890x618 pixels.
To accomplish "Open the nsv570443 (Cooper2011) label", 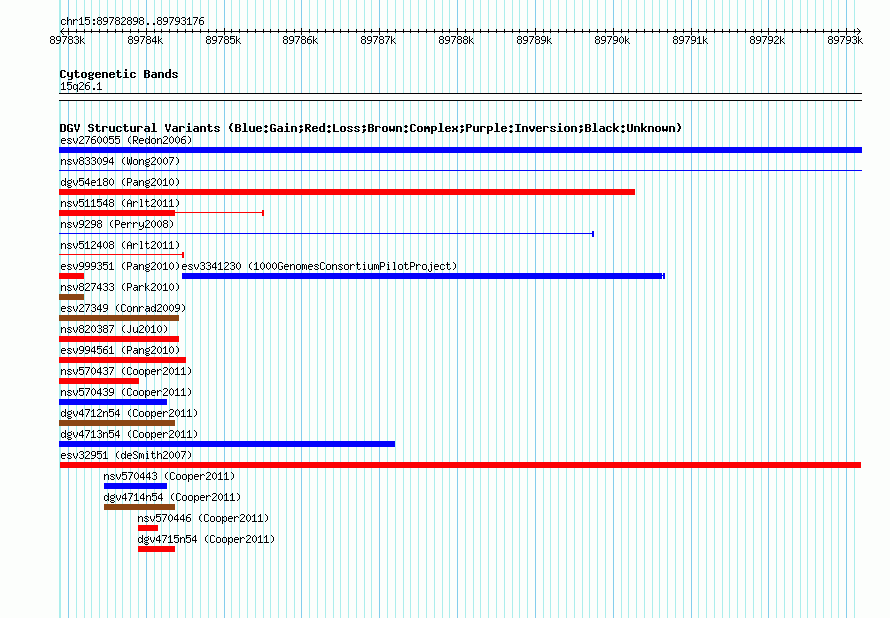I will click(x=169, y=476).
